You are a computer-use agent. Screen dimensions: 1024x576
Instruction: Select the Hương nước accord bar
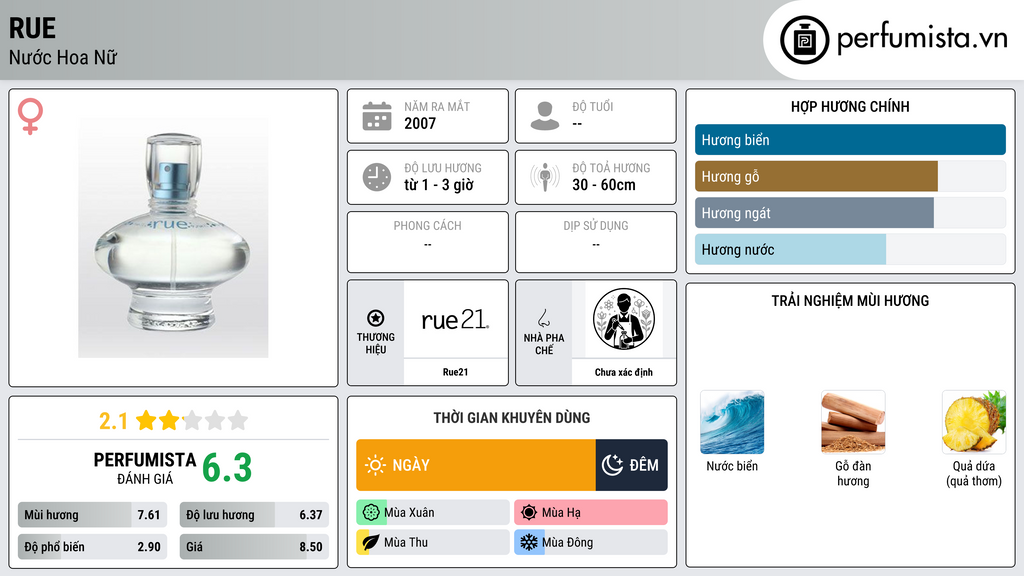click(850, 249)
